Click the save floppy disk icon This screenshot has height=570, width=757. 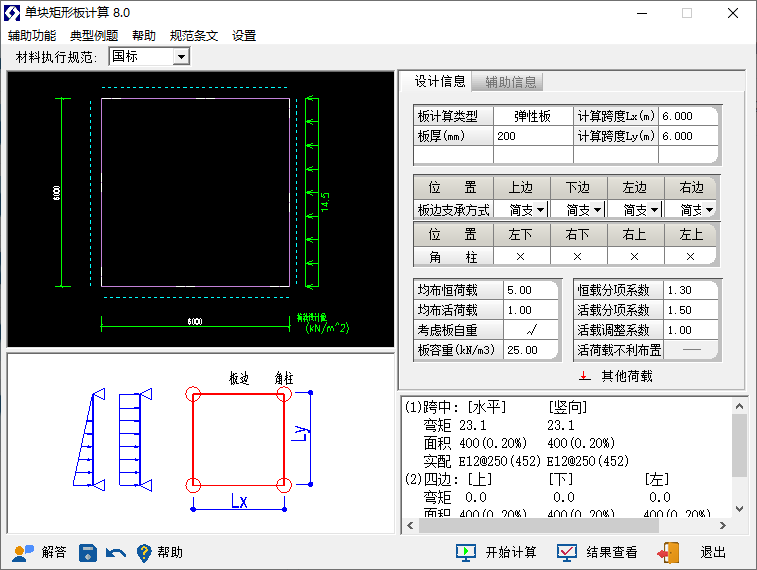click(88, 553)
